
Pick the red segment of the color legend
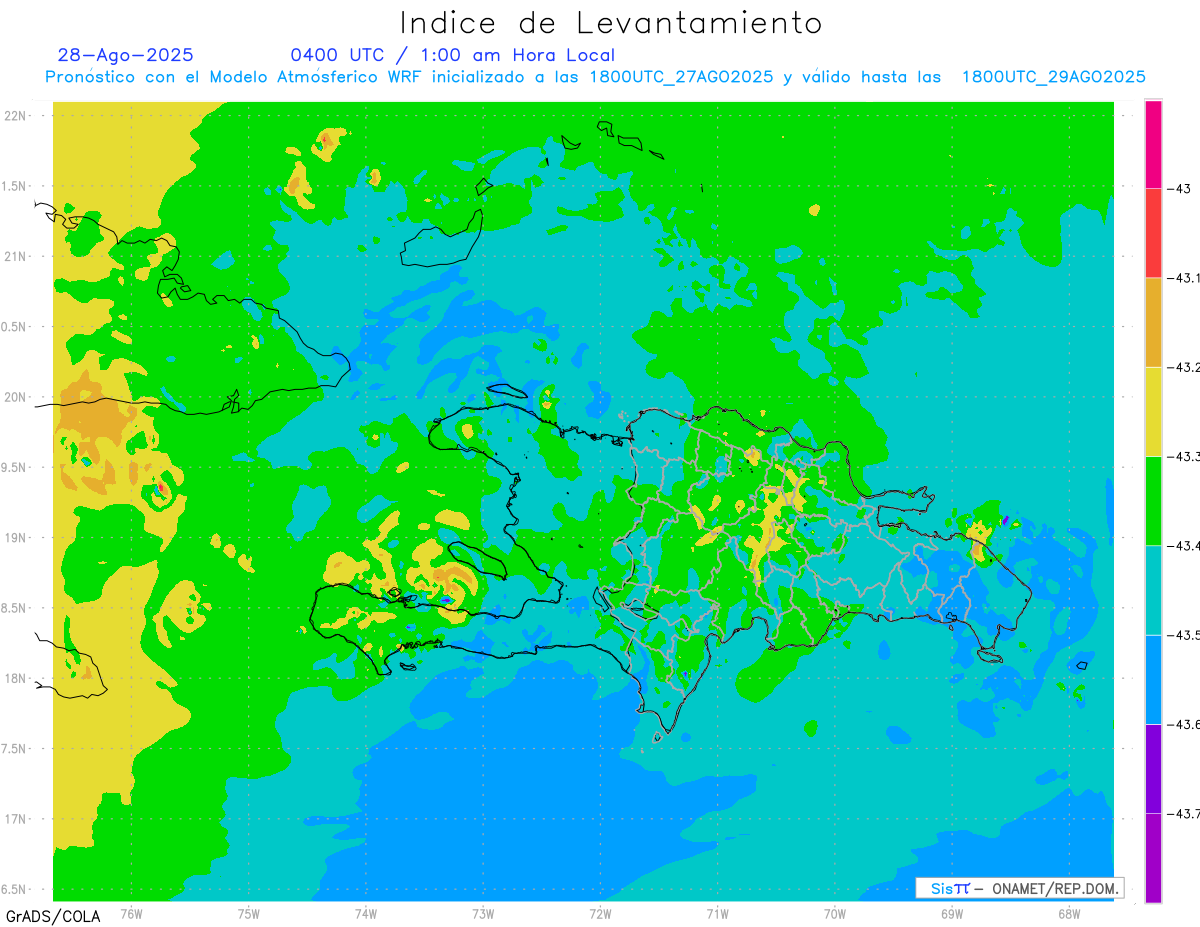tap(1153, 233)
